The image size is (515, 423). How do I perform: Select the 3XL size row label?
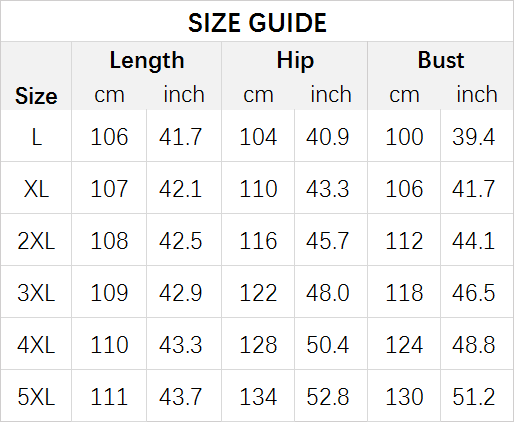click(36, 293)
